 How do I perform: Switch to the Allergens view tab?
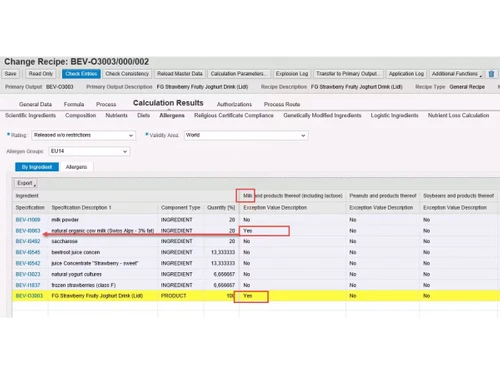(x=76, y=167)
